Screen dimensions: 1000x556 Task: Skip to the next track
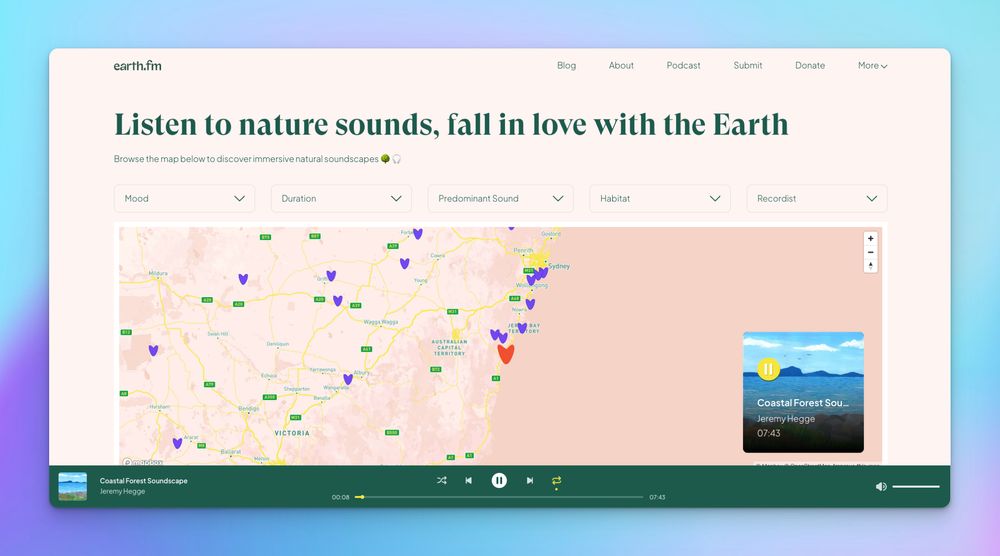click(530, 481)
